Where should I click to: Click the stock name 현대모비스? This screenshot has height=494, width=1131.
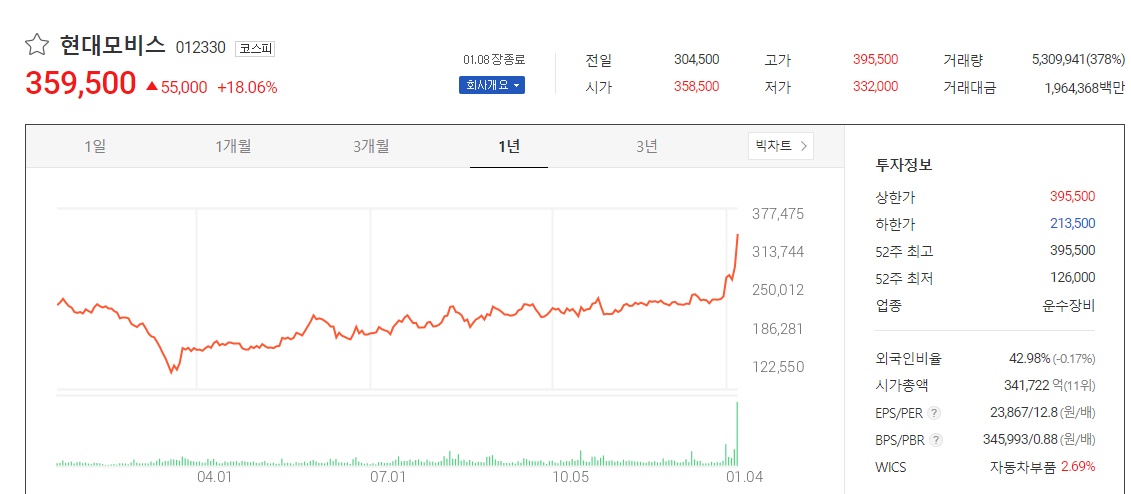pos(113,46)
